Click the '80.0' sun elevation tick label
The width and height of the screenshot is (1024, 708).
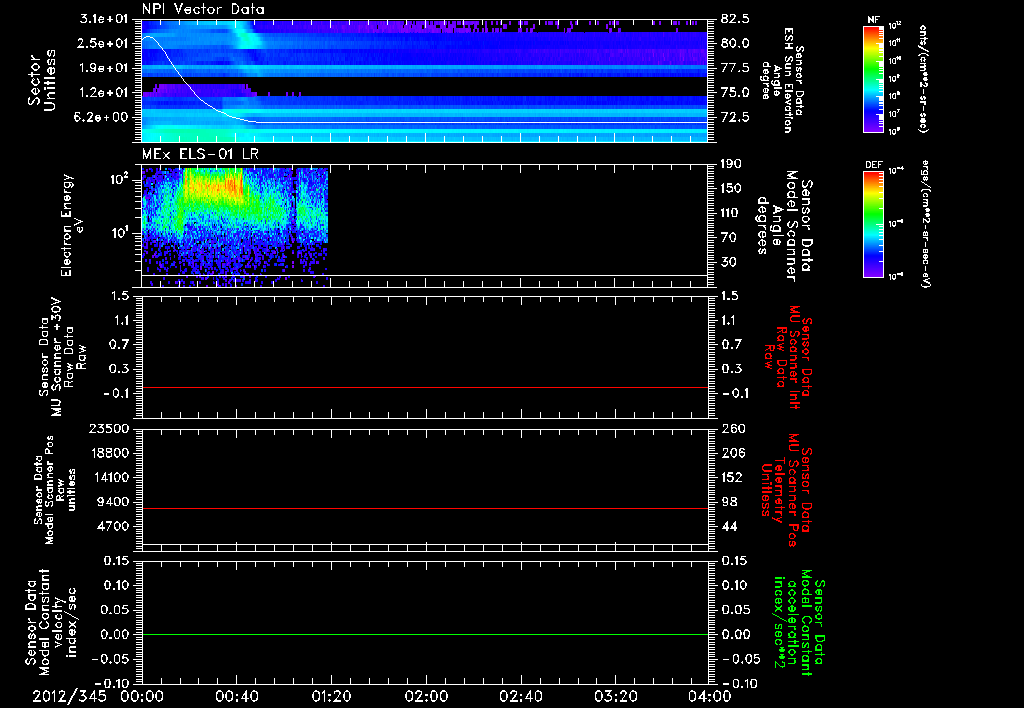click(x=734, y=43)
